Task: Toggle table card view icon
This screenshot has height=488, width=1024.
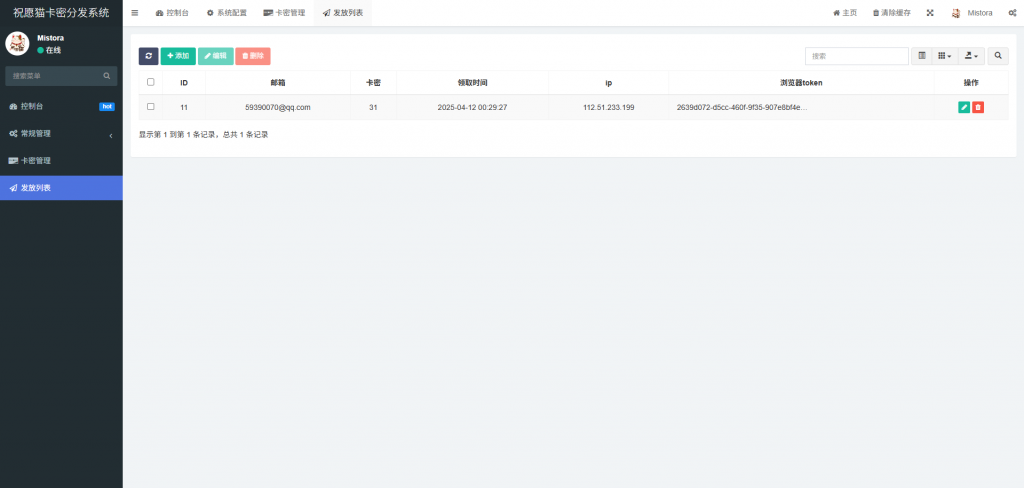Action: (921, 56)
